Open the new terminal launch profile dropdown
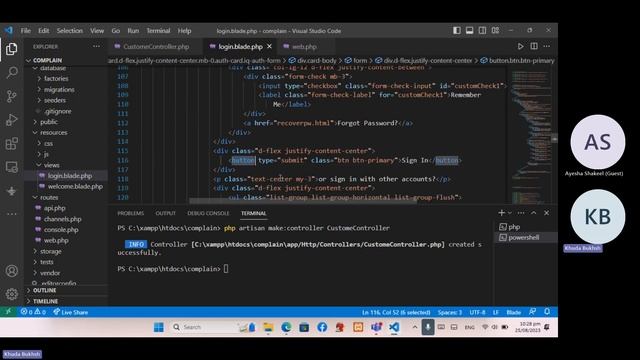 510,213
